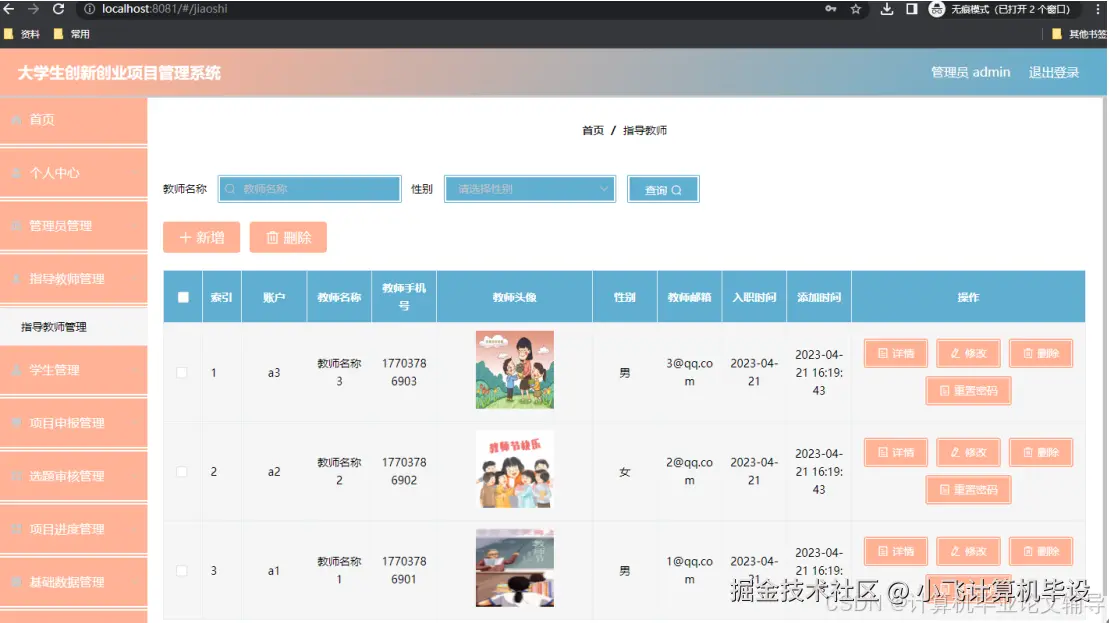The height and width of the screenshot is (623, 1109).
Task: Click the 基础数据管理 sidebar icon
Action: (x=16, y=582)
